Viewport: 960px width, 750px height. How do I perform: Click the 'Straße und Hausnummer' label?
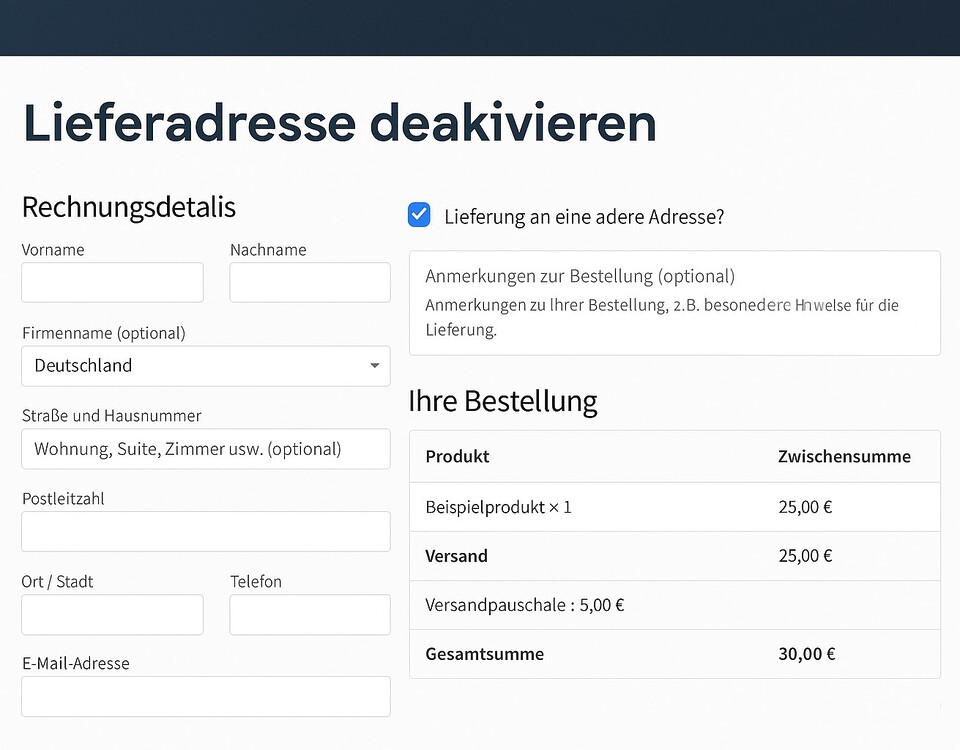pos(111,416)
